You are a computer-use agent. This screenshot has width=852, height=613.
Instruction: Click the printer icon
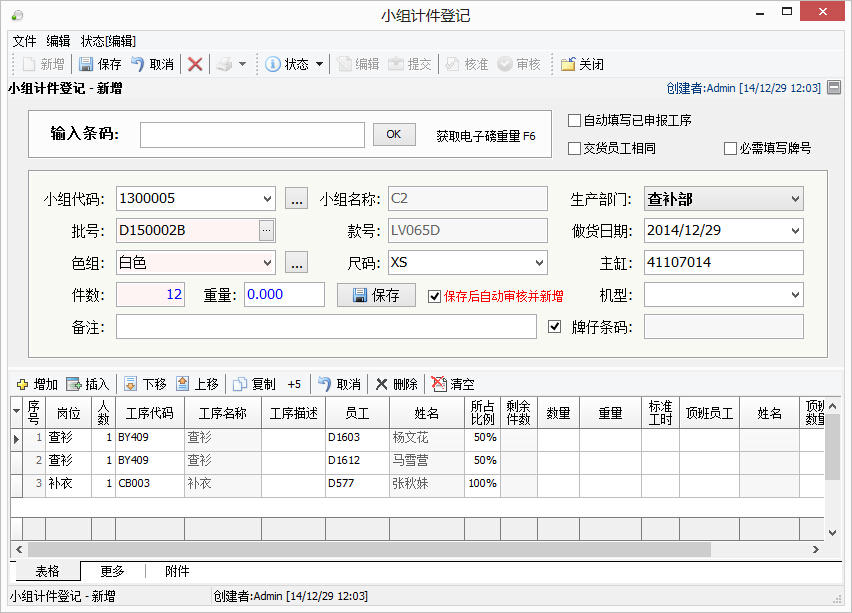[x=224, y=64]
